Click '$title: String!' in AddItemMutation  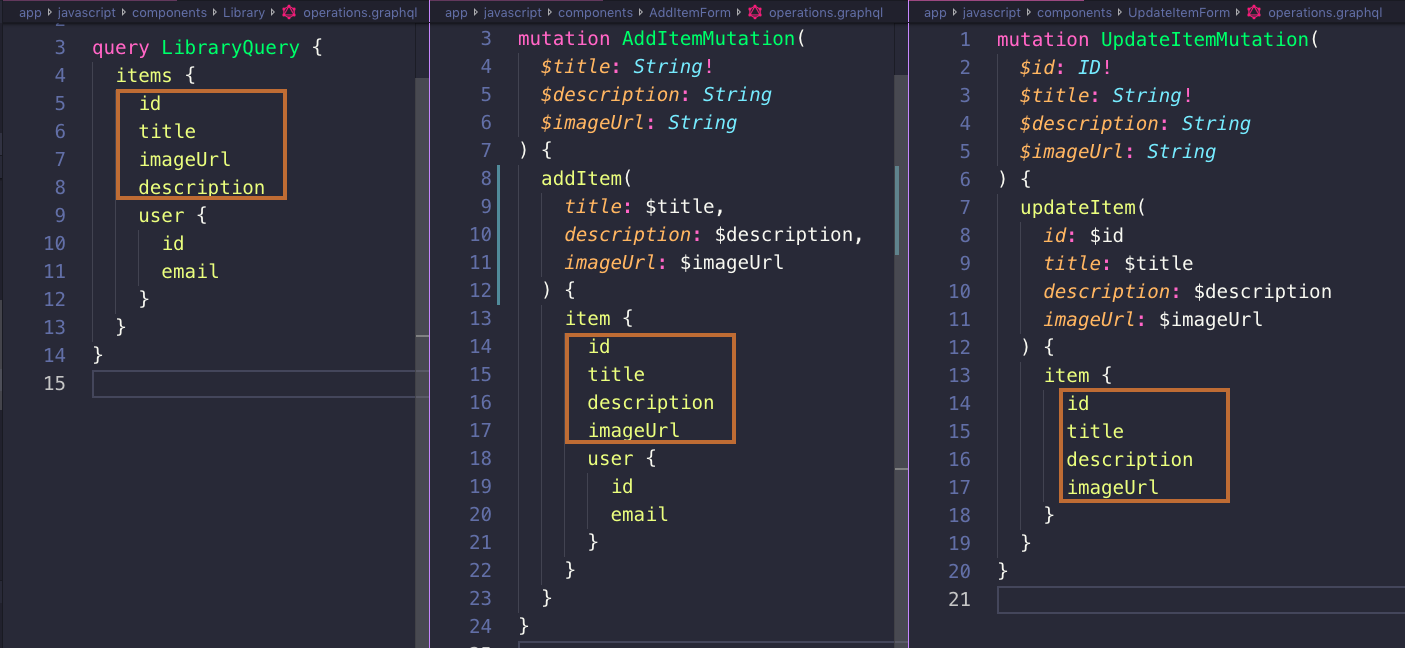pyautogui.click(x=627, y=66)
